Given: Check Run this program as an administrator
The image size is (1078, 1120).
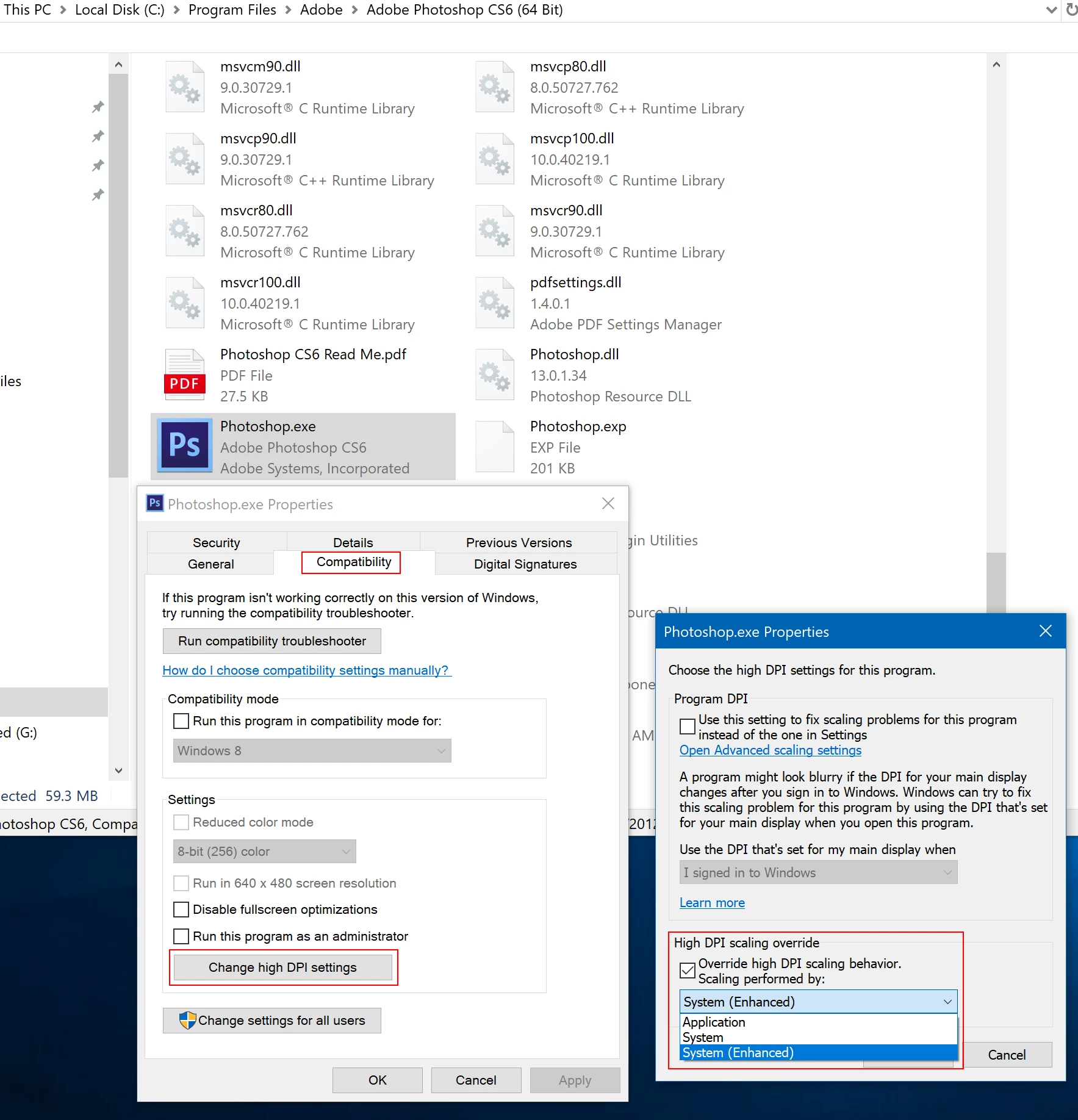Looking at the screenshot, I should 181,936.
